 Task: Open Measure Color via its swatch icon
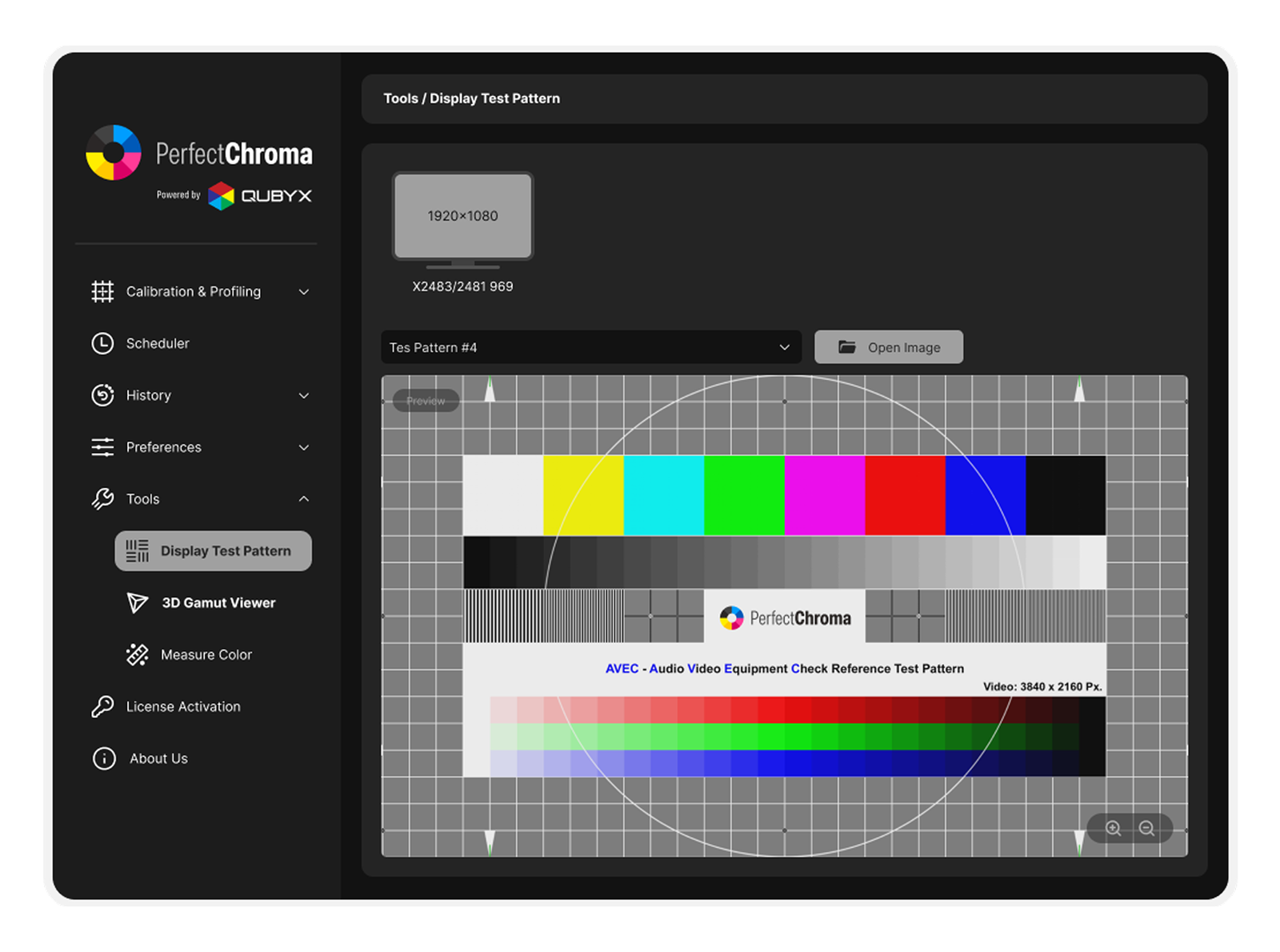click(137, 654)
